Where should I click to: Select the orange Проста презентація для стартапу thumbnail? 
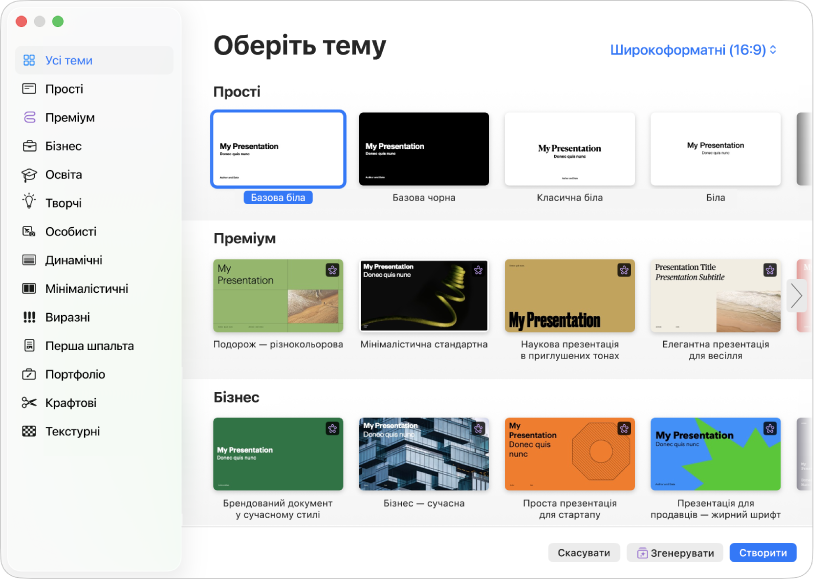click(x=570, y=454)
